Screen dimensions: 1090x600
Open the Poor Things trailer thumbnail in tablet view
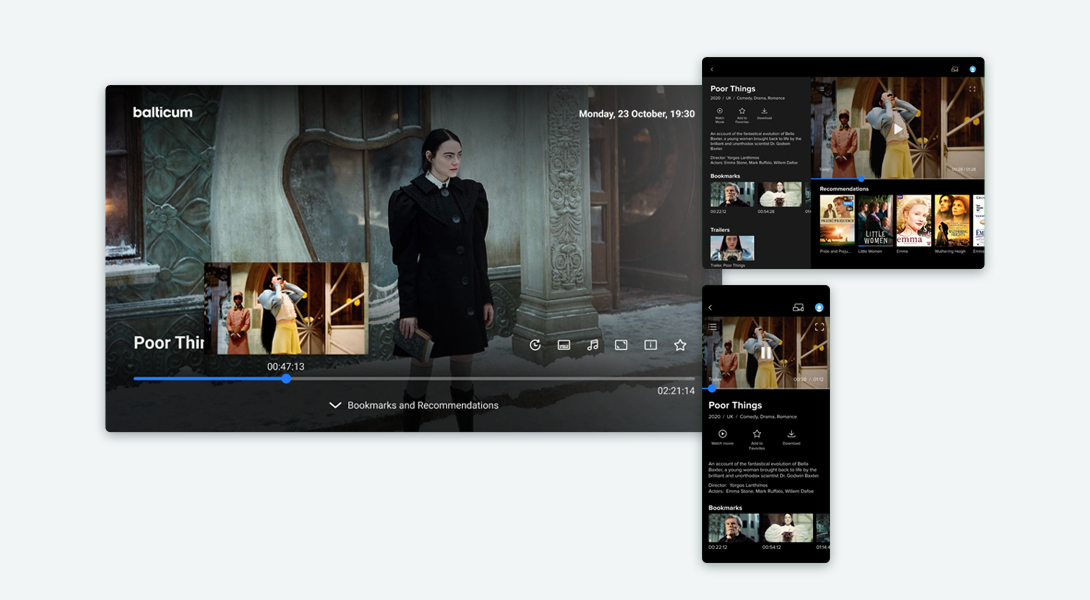tap(732, 248)
